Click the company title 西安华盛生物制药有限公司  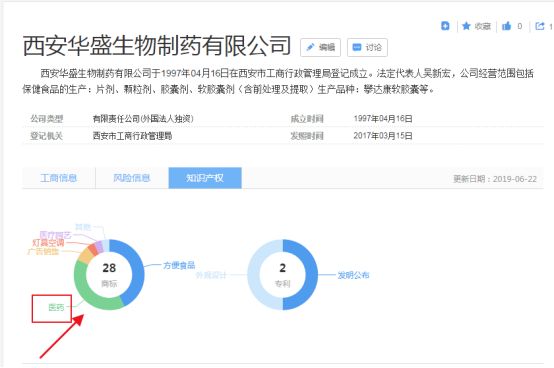[157, 46]
